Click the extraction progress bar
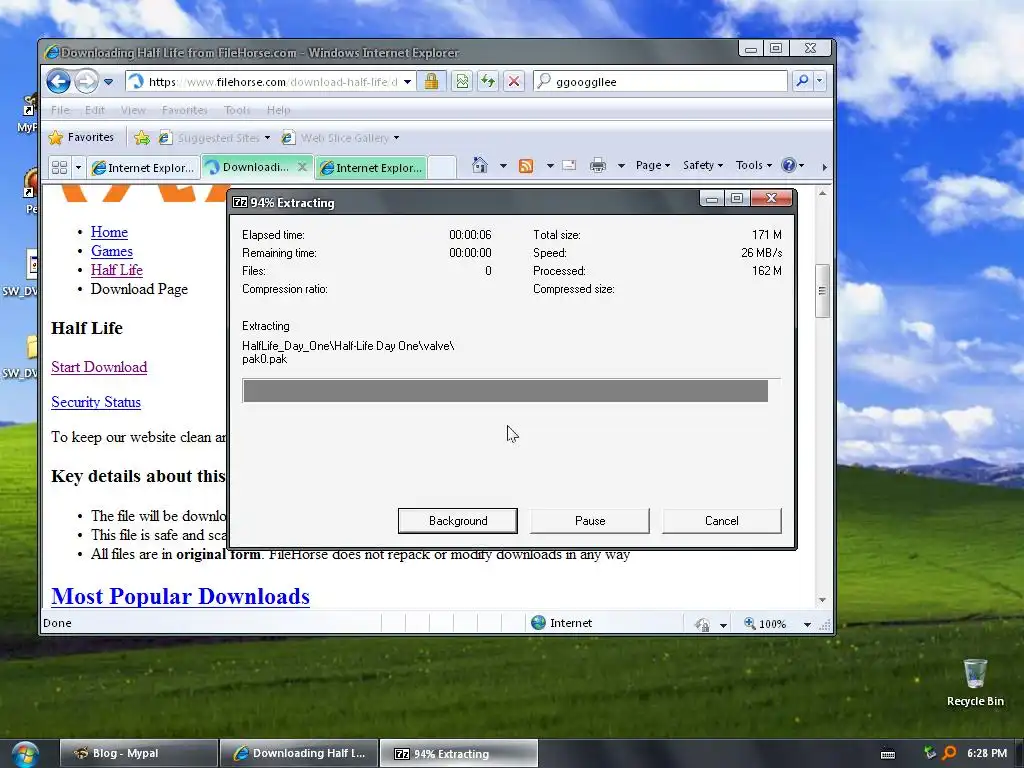 pyautogui.click(x=511, y=391)
